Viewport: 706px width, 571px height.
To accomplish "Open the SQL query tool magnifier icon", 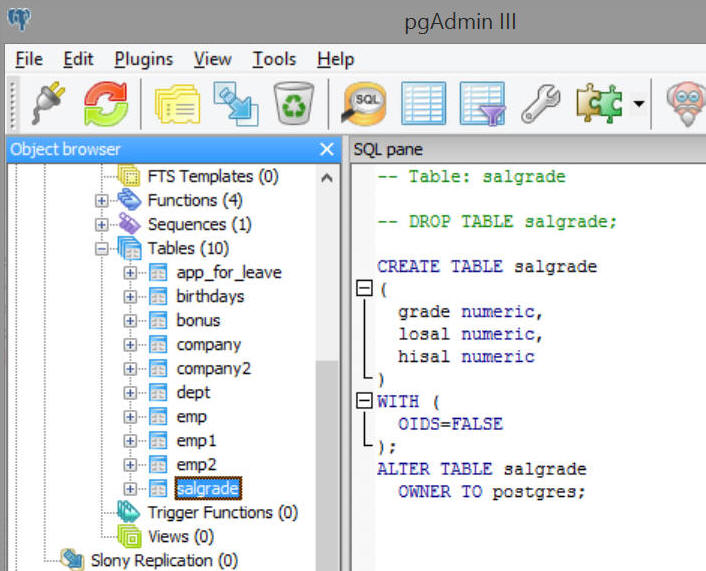I will pos(365,102).
